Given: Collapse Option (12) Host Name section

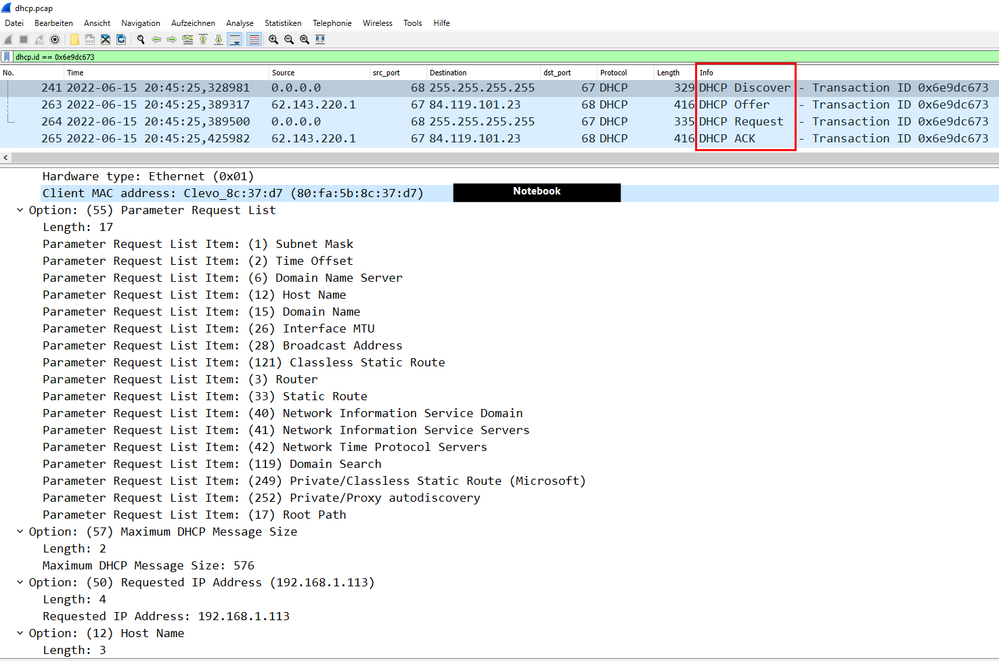Looking at the screenshot, I should (19, 633).
